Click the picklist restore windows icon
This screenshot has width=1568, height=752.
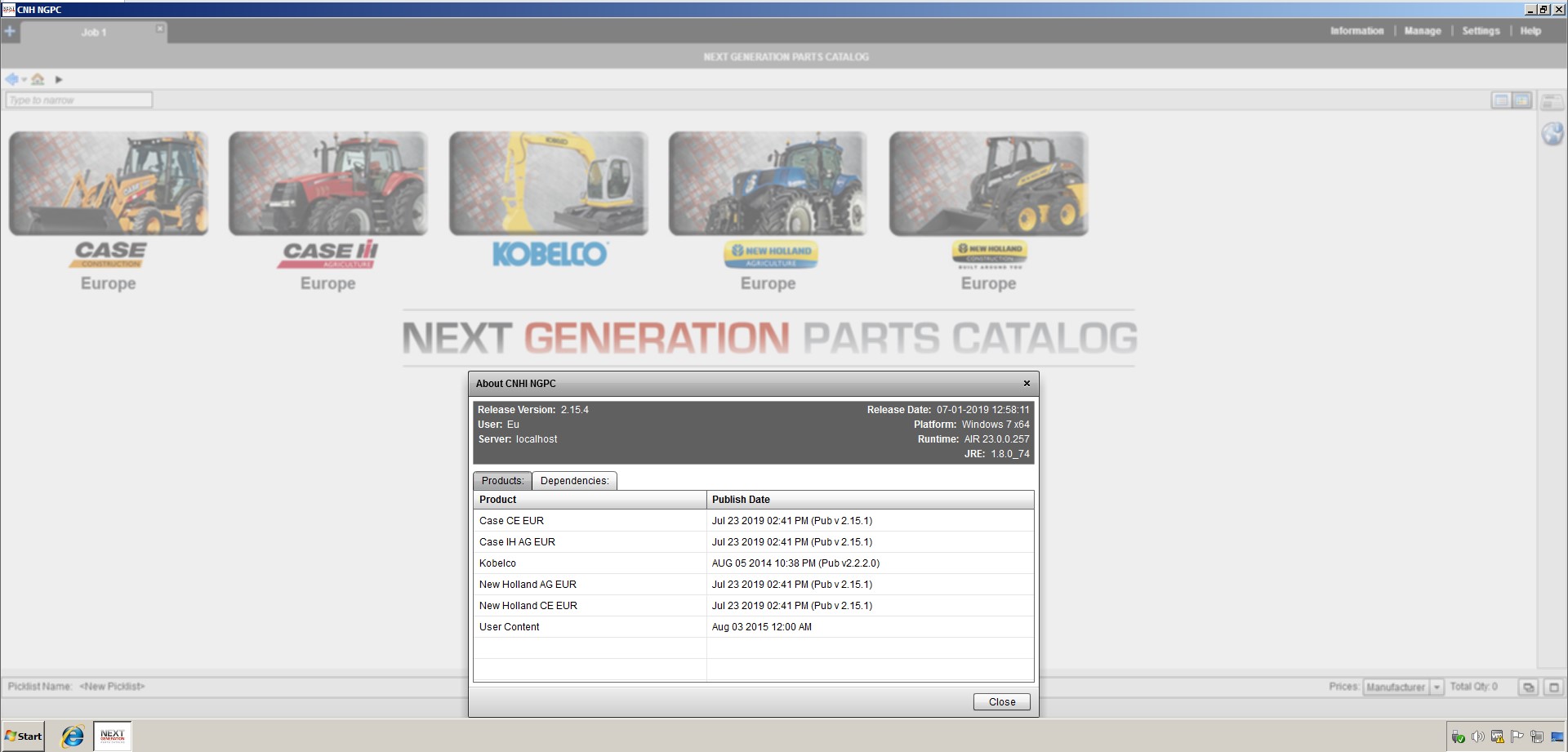[x=1528, y=687]
